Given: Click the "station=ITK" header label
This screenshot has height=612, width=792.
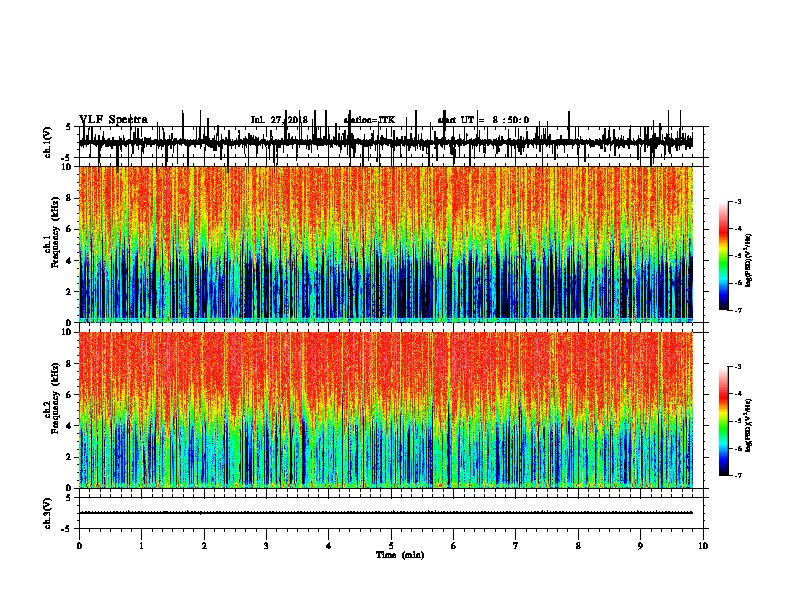Looking at the screenshot, I should pos(369,120).
